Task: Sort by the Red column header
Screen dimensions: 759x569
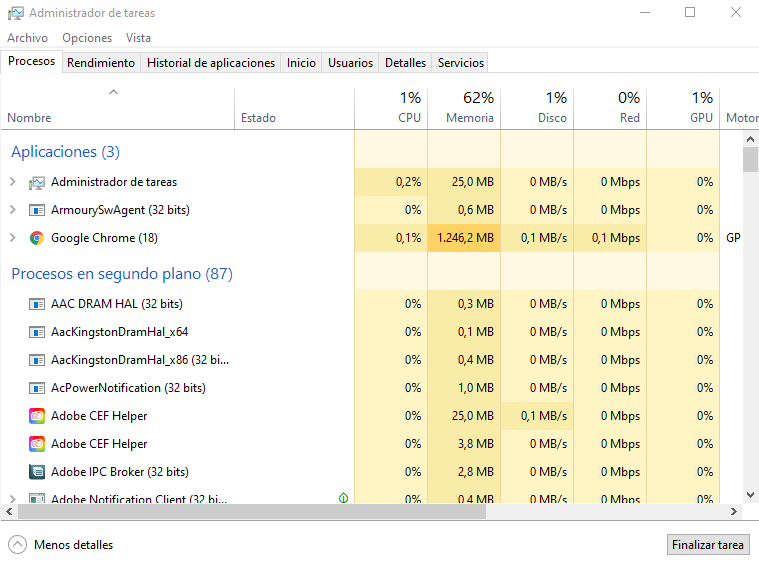Action: tap(610, 108)
